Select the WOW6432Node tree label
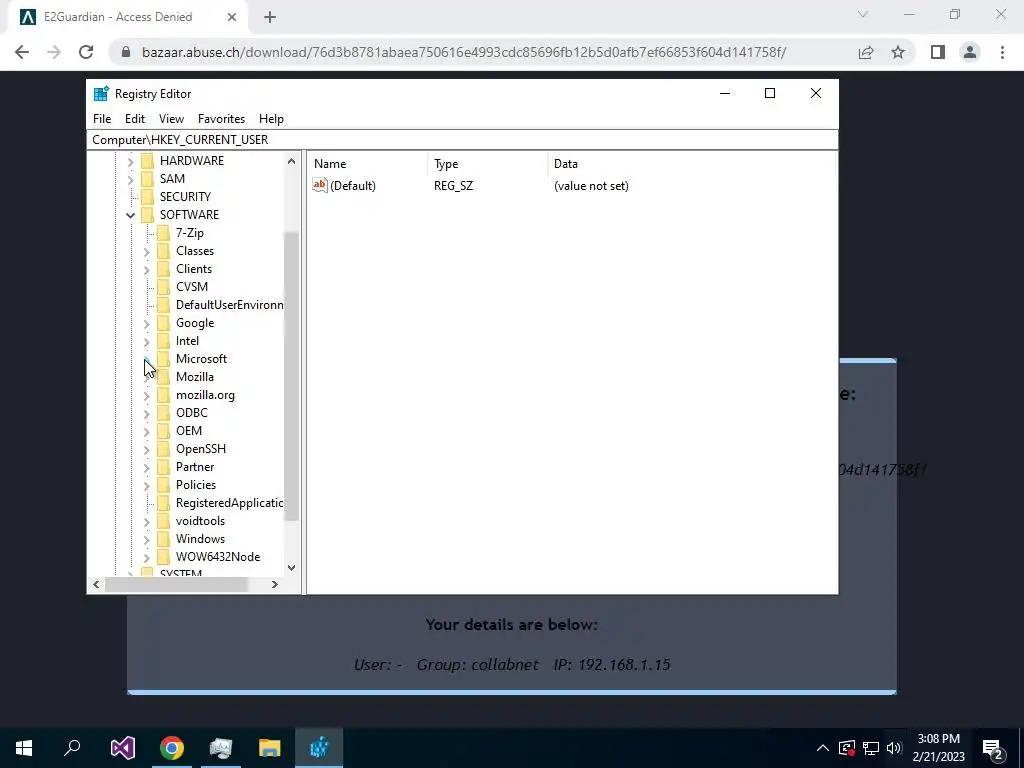The image size is (1024, 768). click(x=217, y=556)
